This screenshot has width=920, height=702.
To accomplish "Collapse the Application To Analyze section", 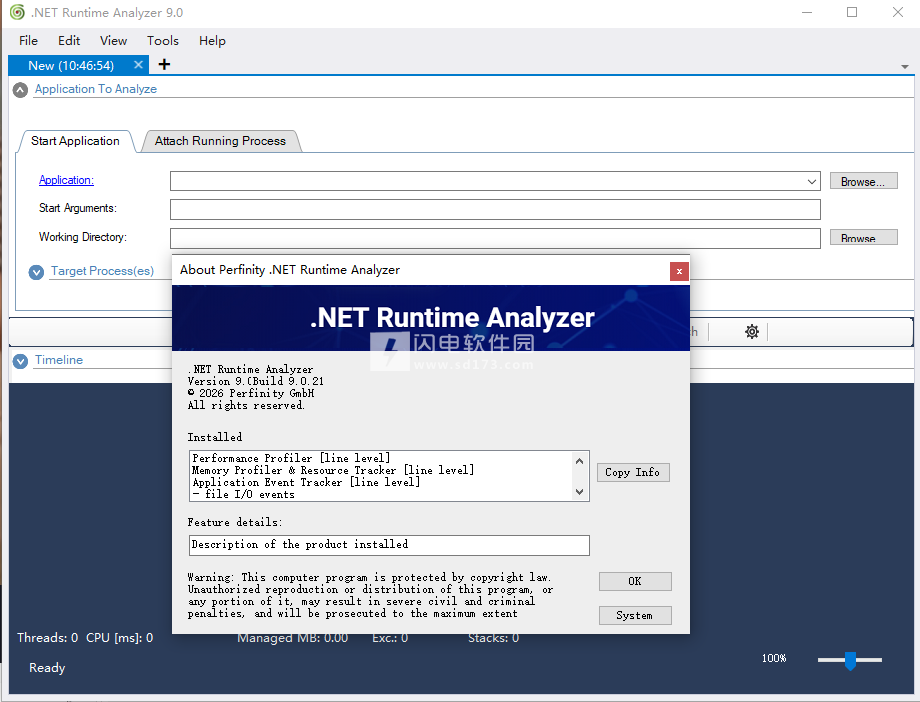I will 20,90.
